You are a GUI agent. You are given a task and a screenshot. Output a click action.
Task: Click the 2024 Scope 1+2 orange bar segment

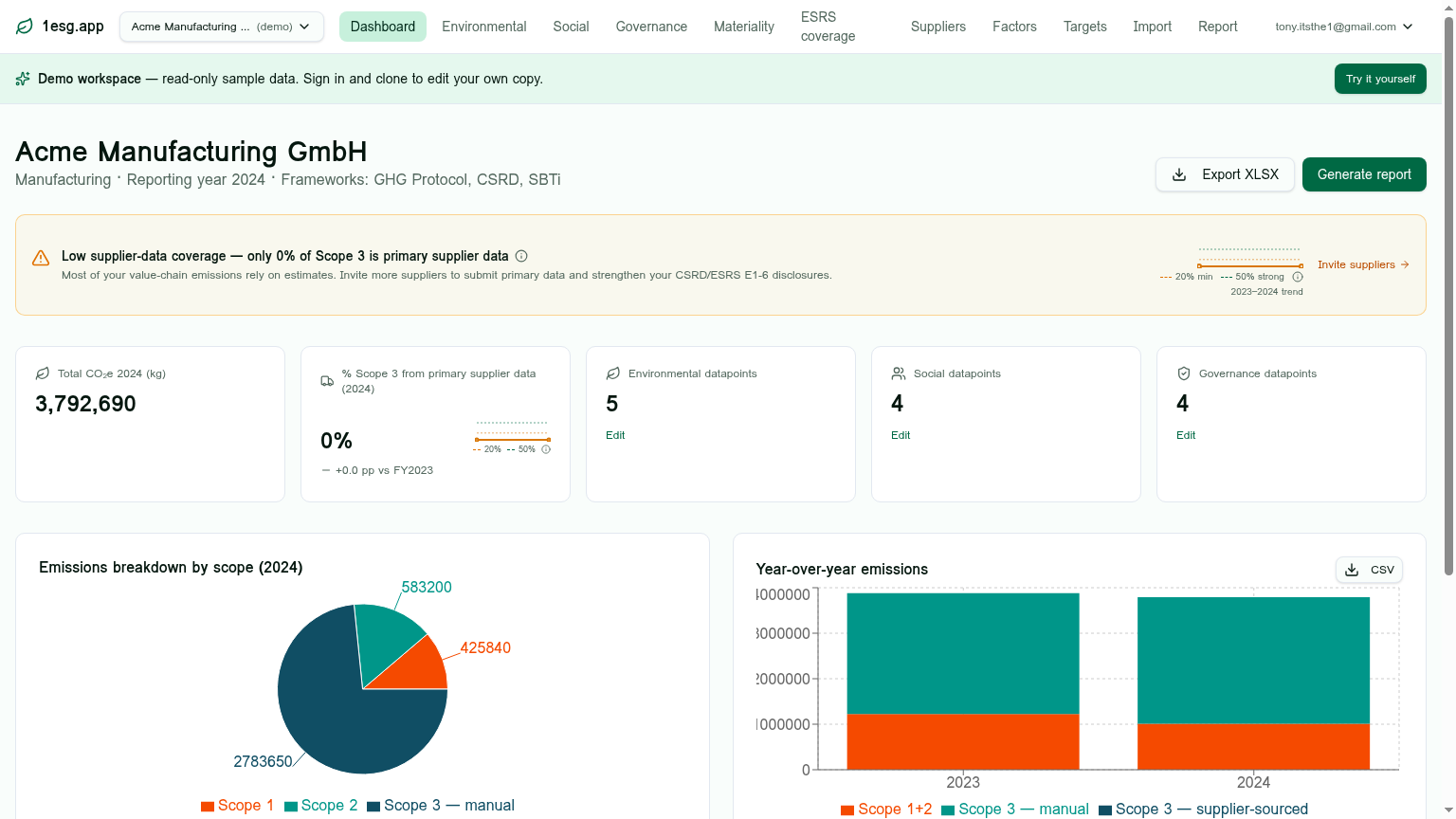tap(1253, 747)
